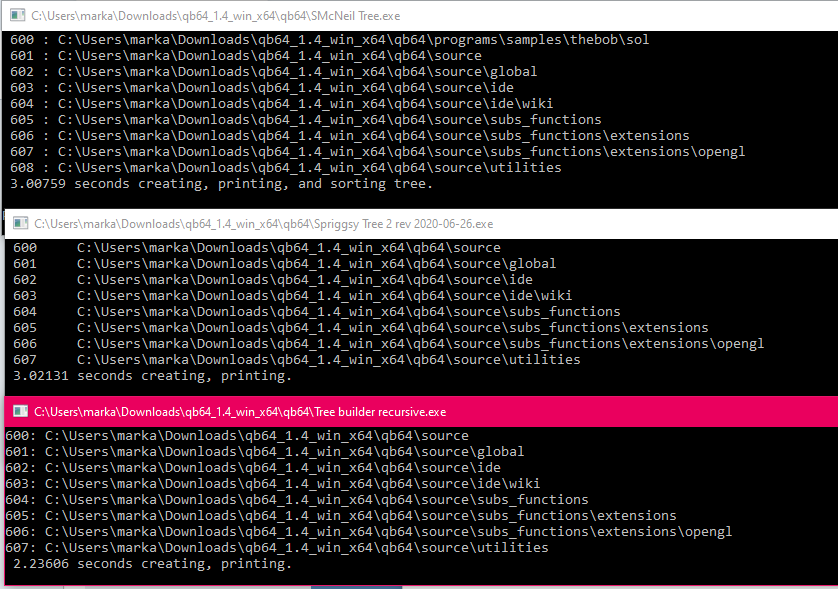
Task: Click line 608 source\utilities in SMcNeil window
Action: pyautogui.click(x=285, y=168)
